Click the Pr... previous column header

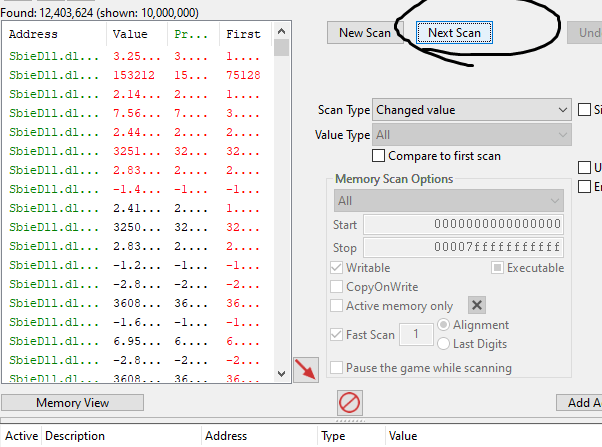194,34
